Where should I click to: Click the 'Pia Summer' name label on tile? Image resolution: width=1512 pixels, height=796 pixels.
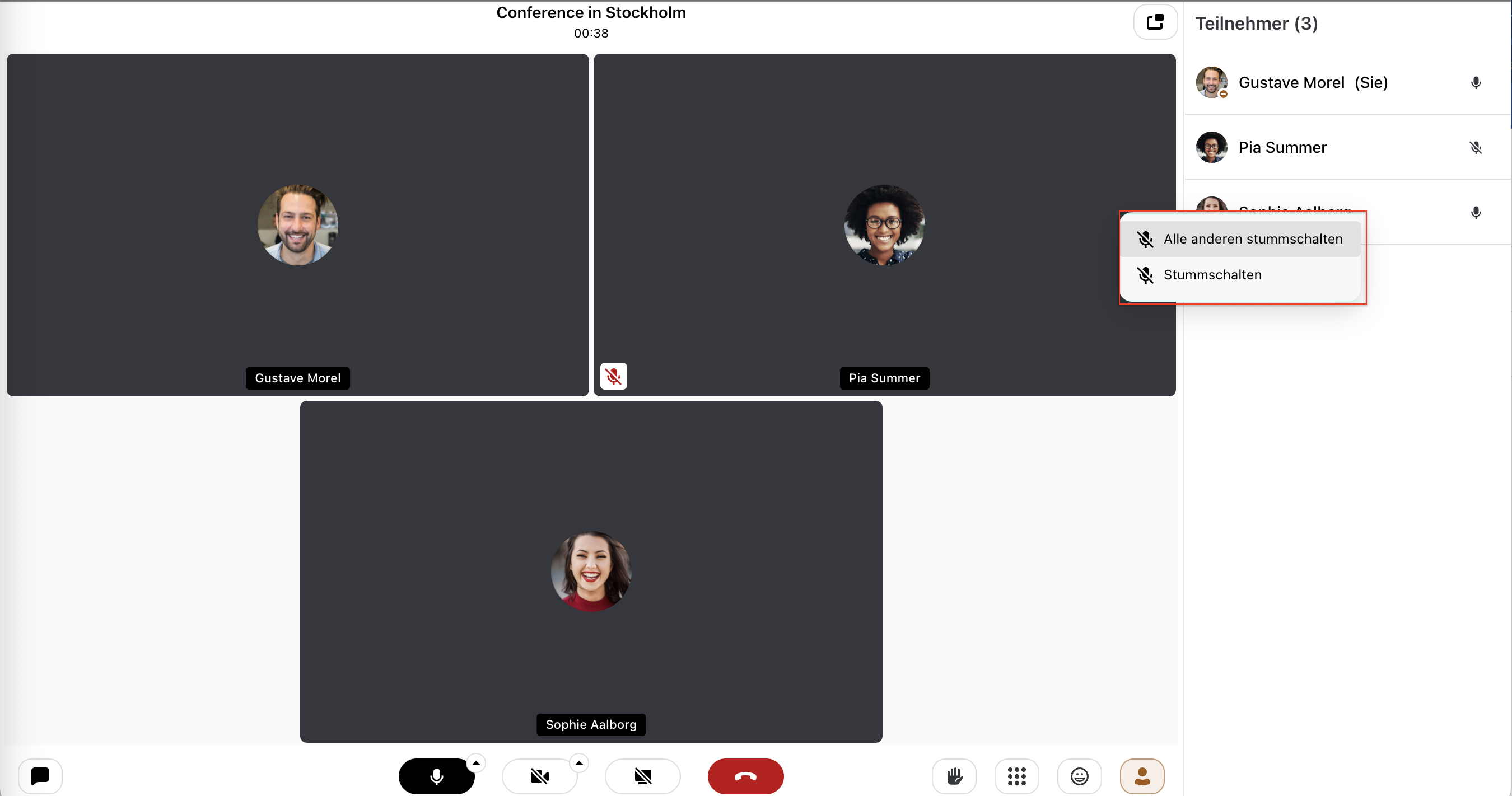click(884, 378)
